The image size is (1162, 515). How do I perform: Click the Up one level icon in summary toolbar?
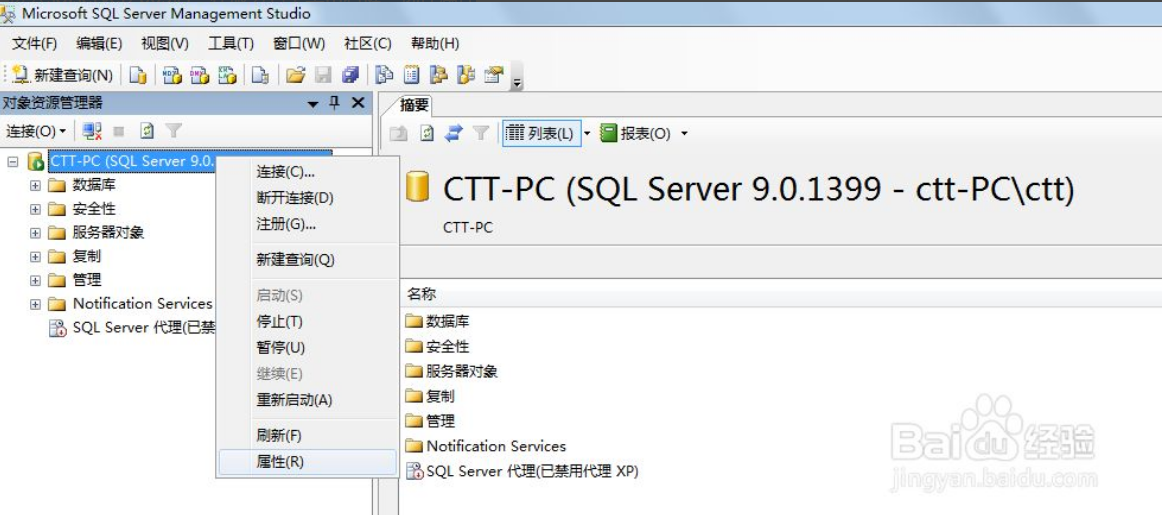pyautogui.click(x=399, y=133)
